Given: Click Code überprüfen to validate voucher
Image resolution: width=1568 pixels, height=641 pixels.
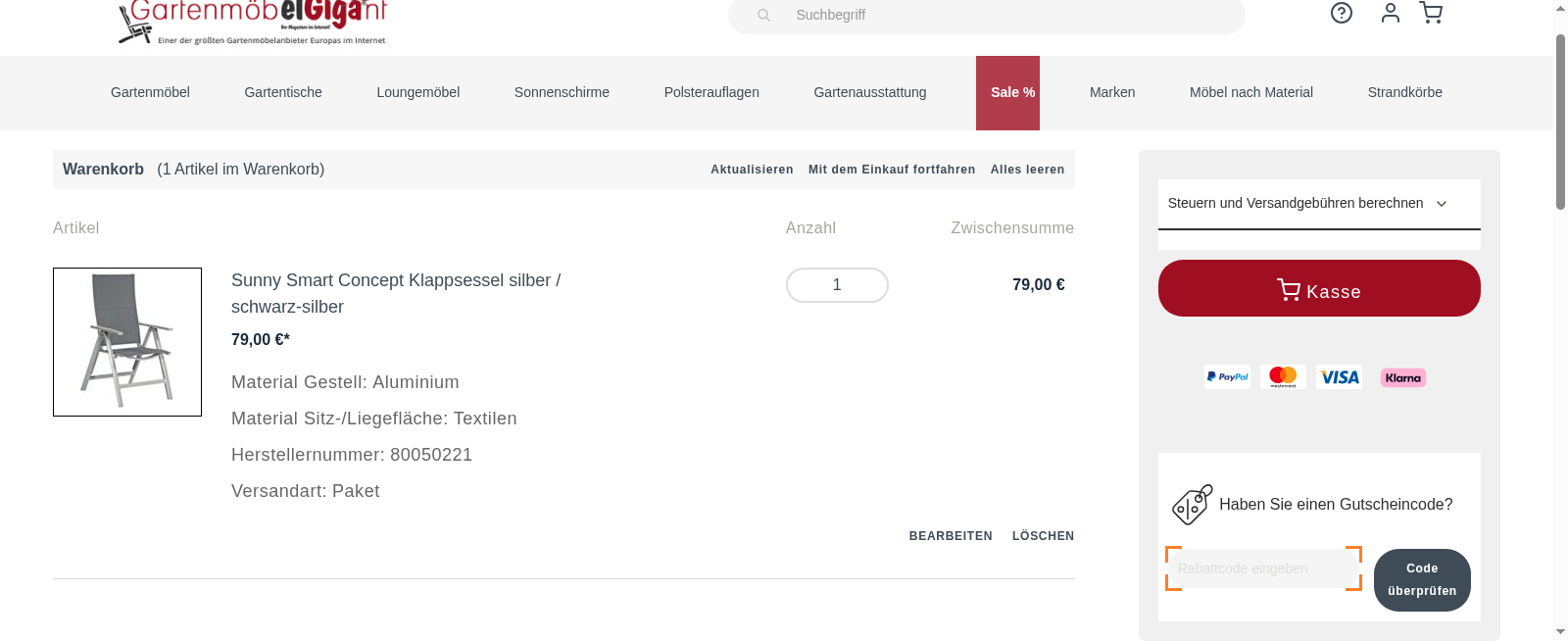Looking at the screenshot, I should (1421, 579).
